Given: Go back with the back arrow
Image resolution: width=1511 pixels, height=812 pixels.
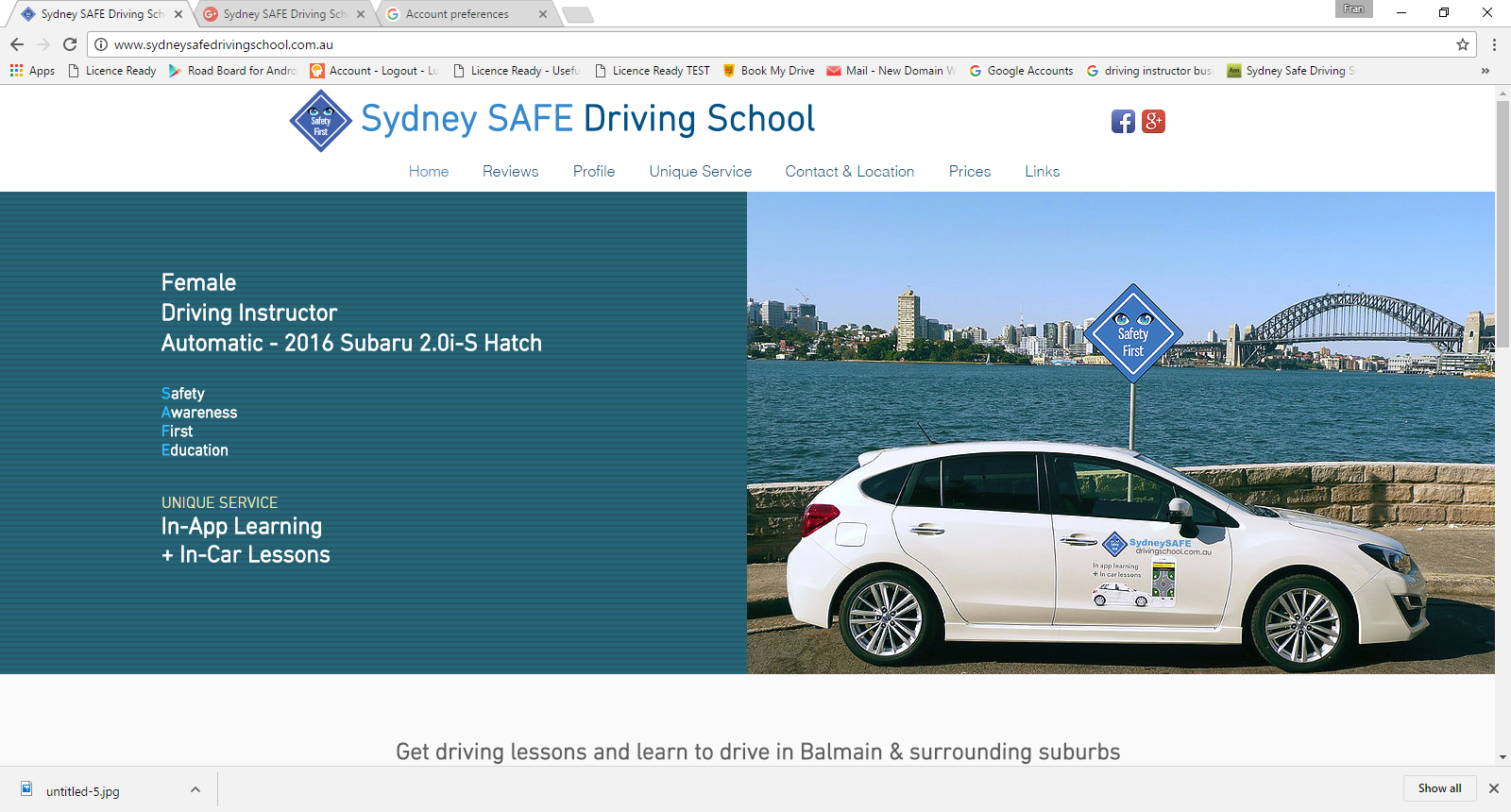Looking at the screenshot, I should pyautogui.click(x=17, y=44).
